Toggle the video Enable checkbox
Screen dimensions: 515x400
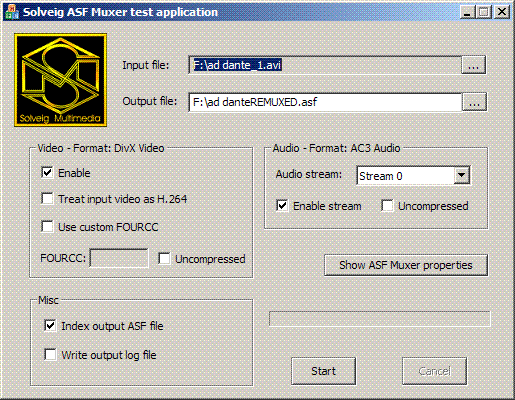(47, 173)
